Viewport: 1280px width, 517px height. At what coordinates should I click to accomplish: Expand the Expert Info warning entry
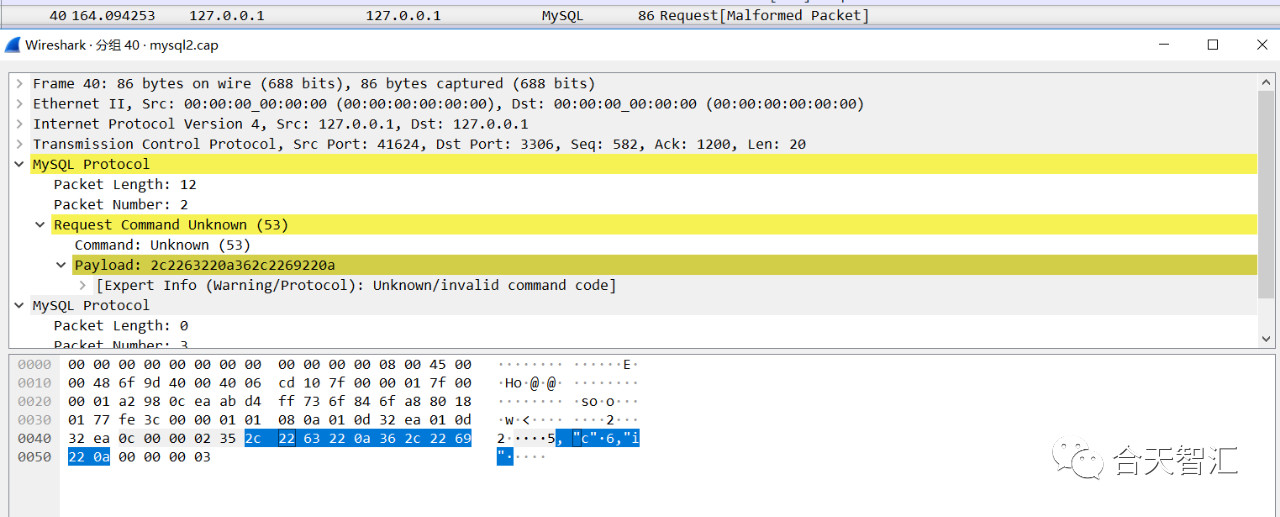pos(83,285)
